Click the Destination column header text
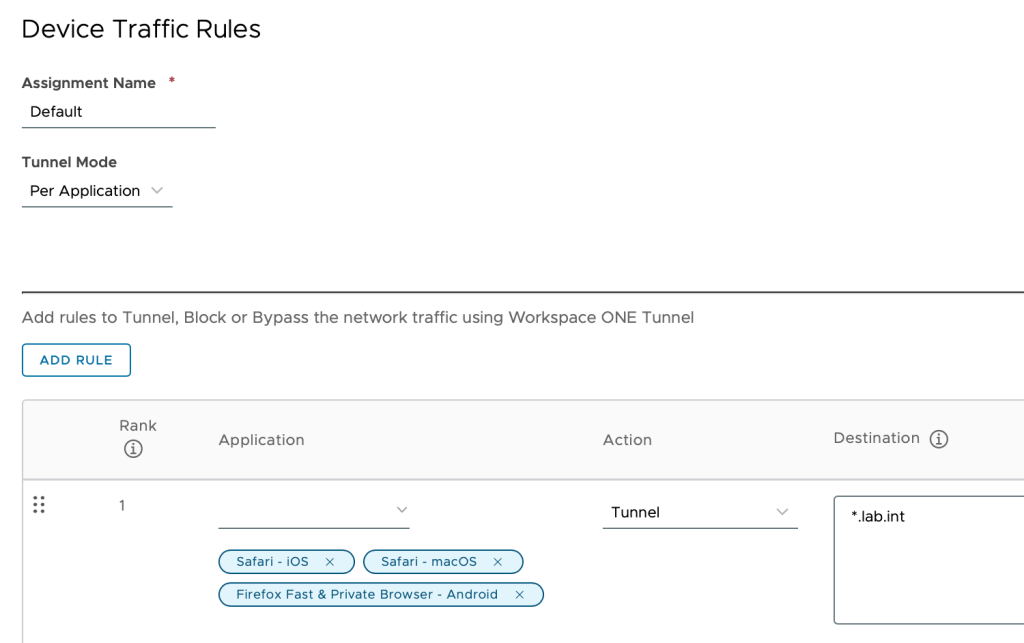Viewport: 1024px width, 643px height. (876, 438)
